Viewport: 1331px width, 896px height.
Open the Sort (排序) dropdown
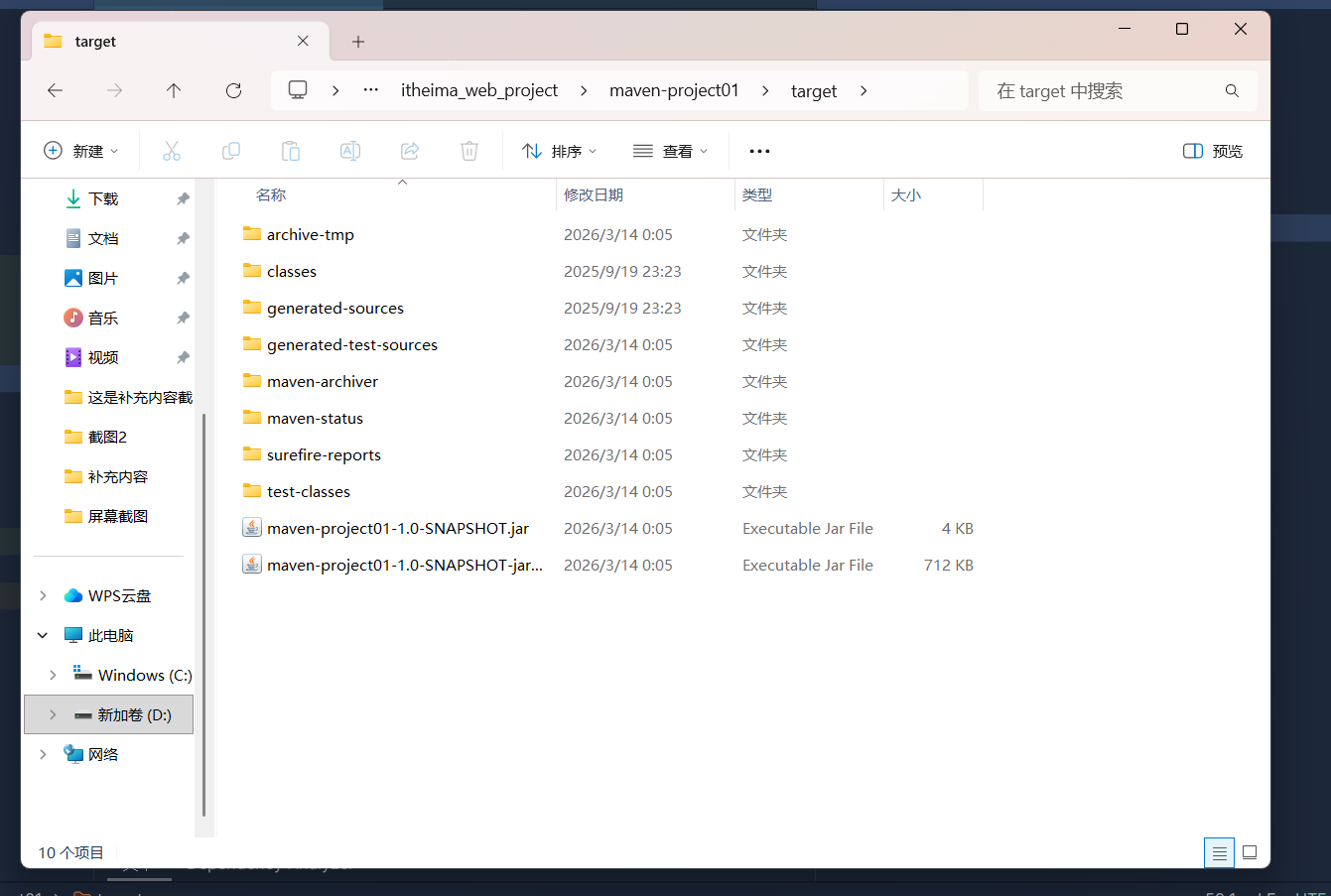coord(560,151)
